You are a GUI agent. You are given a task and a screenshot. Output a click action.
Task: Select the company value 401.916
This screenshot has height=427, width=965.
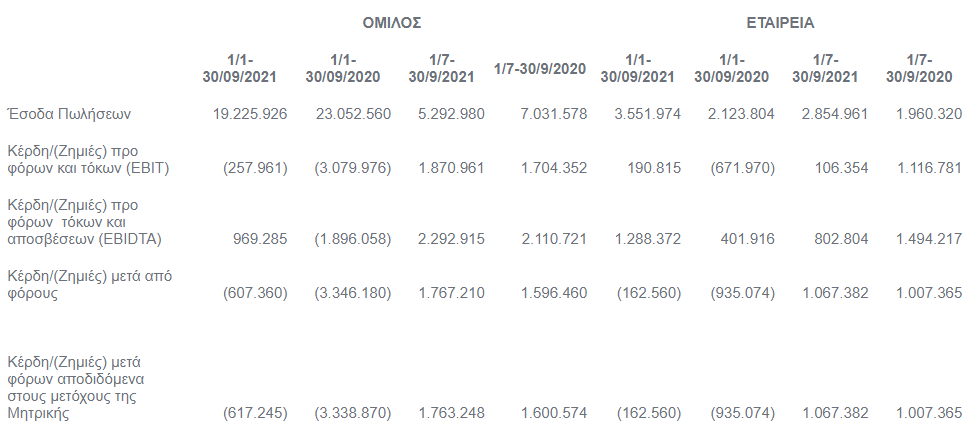pos(748,239)
